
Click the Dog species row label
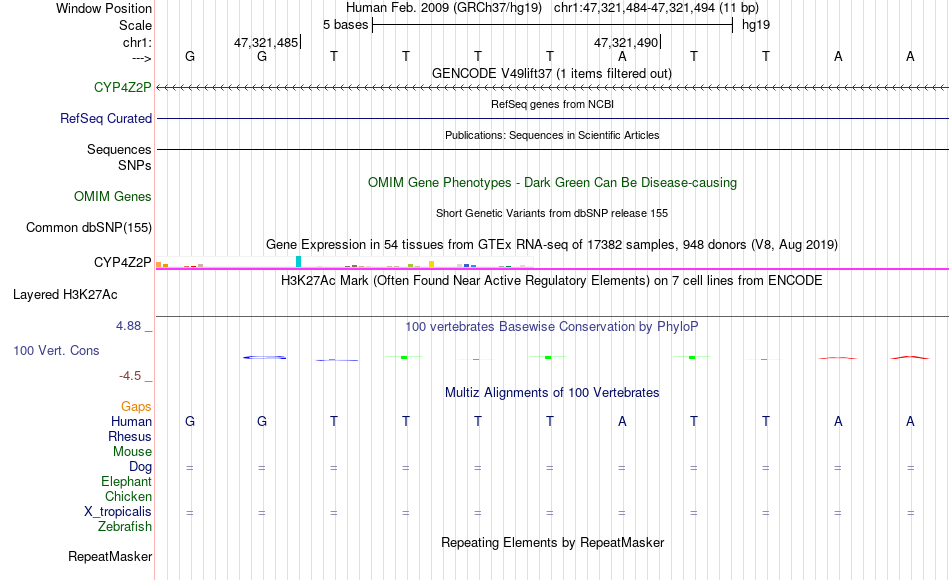pyautogui.click(x=140, y=467)
